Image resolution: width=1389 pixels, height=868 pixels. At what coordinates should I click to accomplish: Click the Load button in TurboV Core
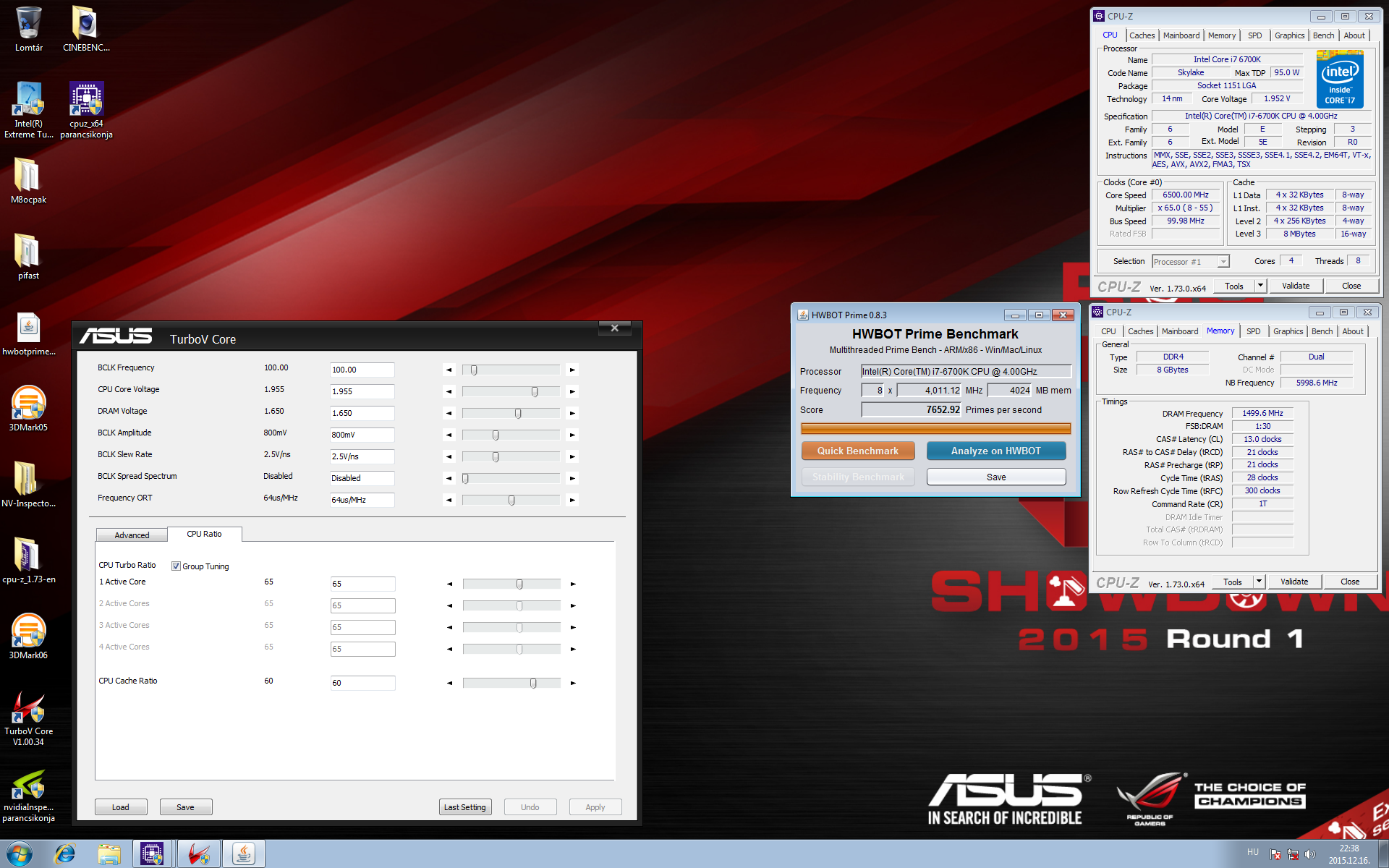tap(121, 807)
